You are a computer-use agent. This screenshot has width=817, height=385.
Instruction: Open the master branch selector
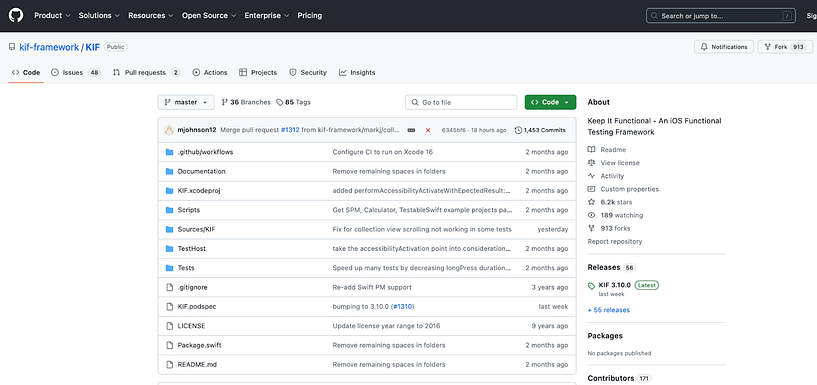point(186,102)
